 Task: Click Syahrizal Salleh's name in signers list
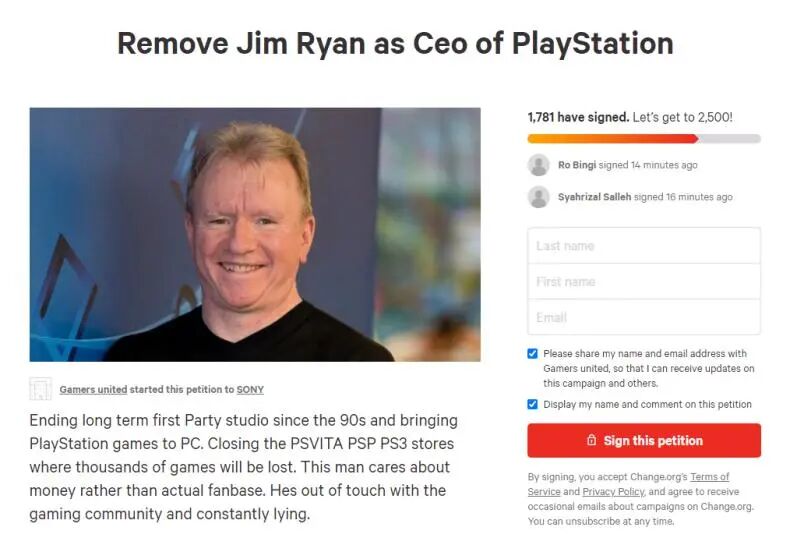pyautogui.click(x=594, y=197)
